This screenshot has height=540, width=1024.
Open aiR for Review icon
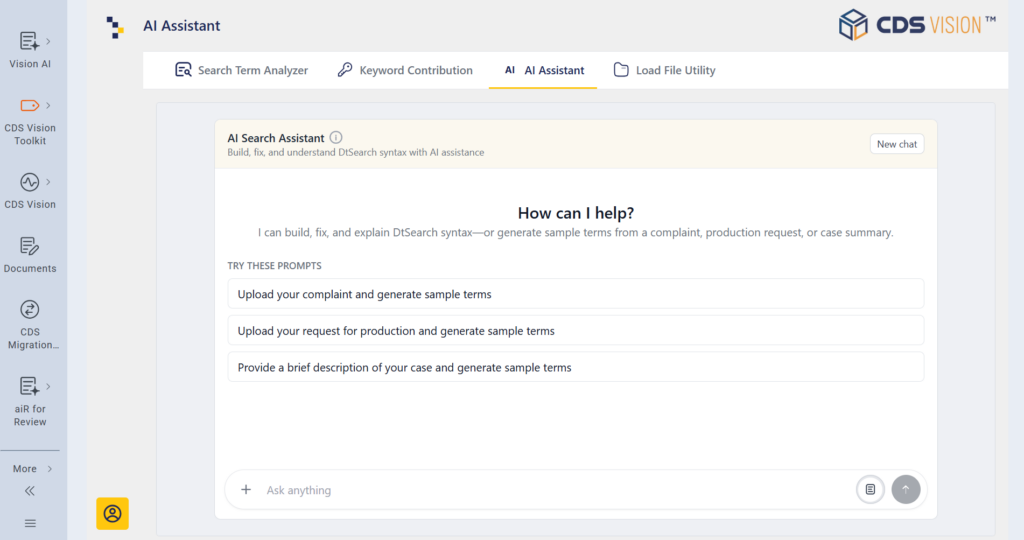pyautogui.click(x=29, y=387)
